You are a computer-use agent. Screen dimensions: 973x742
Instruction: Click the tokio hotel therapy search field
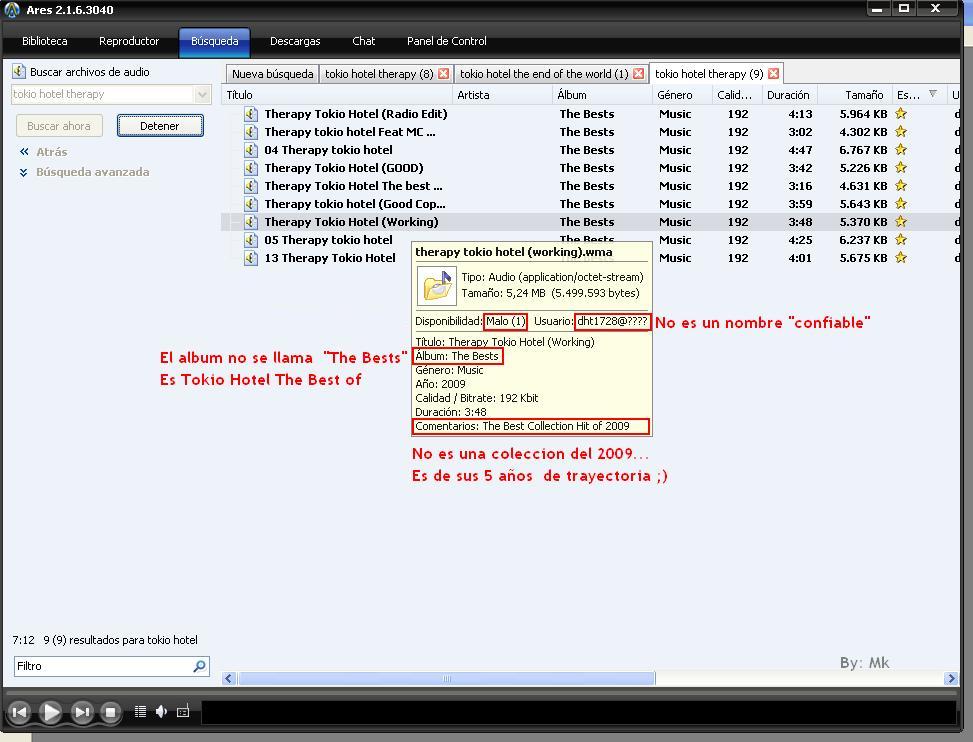(102, 94)
